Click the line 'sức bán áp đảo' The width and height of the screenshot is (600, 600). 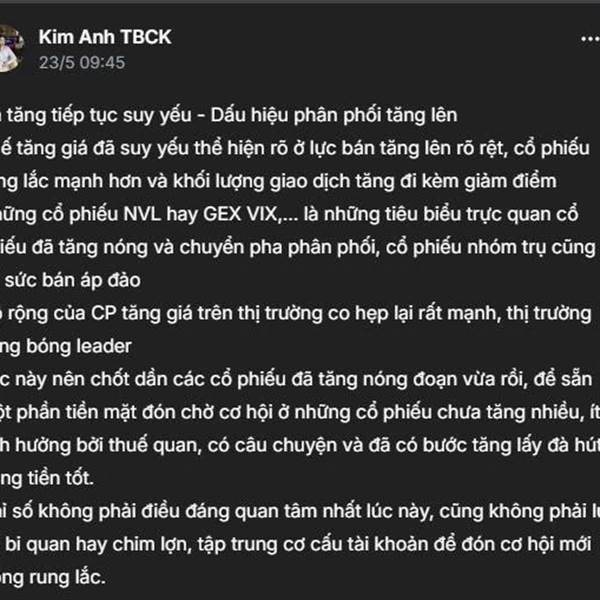pos(70,280)
